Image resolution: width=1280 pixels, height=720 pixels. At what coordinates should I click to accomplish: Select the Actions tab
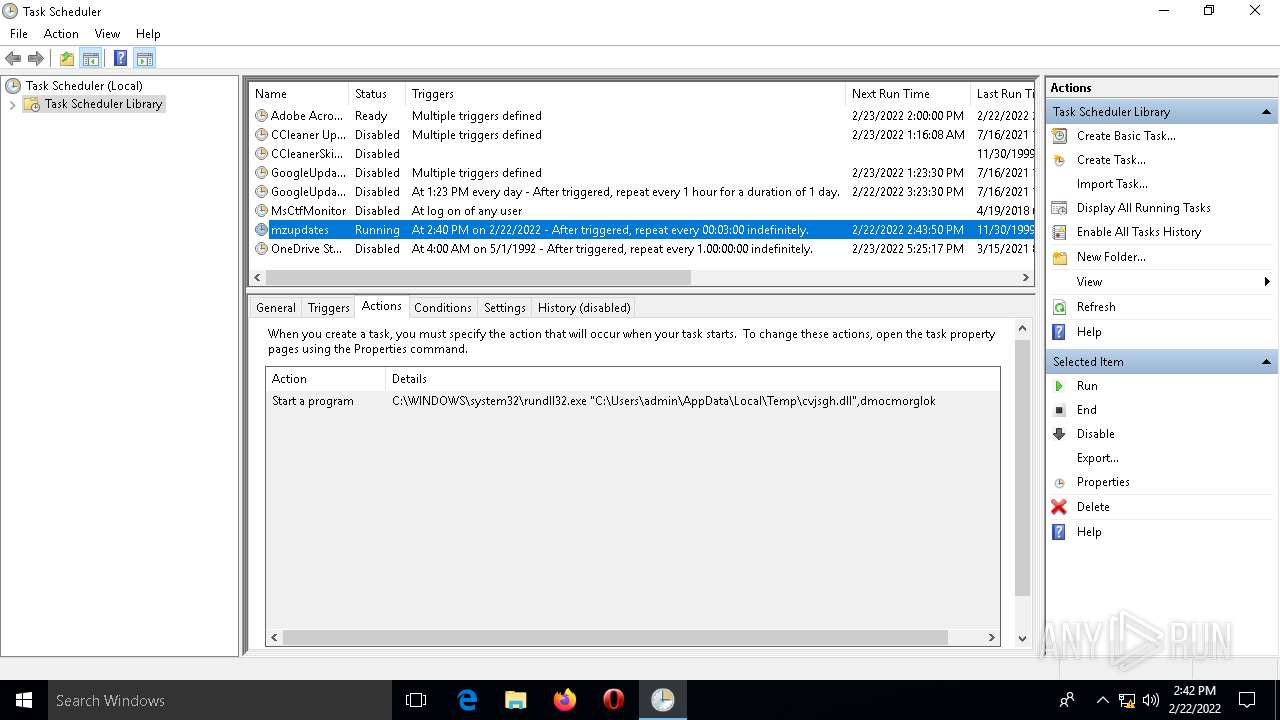point(381,306)
